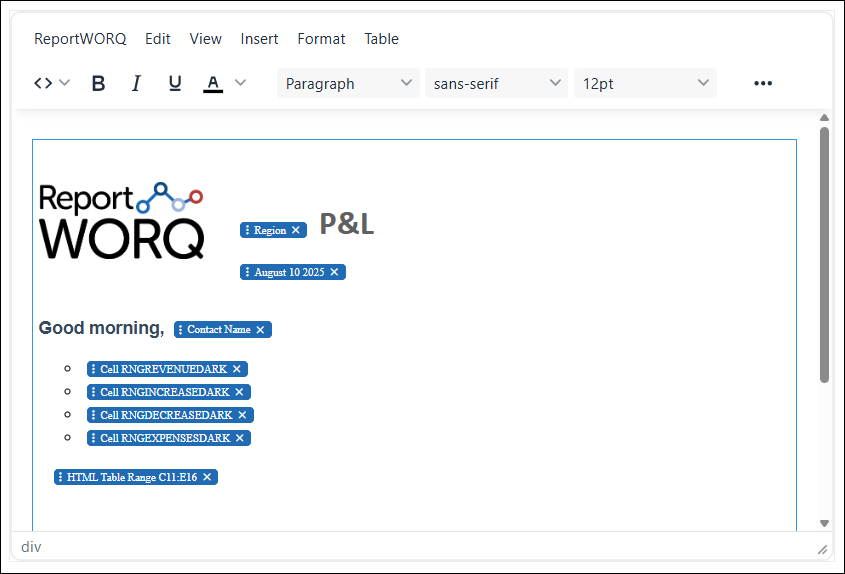Image resolution: width=845 pixels, height=574 pixels.
Task: Expand the sans-serif font dropdown
Action: pos(496,83)
